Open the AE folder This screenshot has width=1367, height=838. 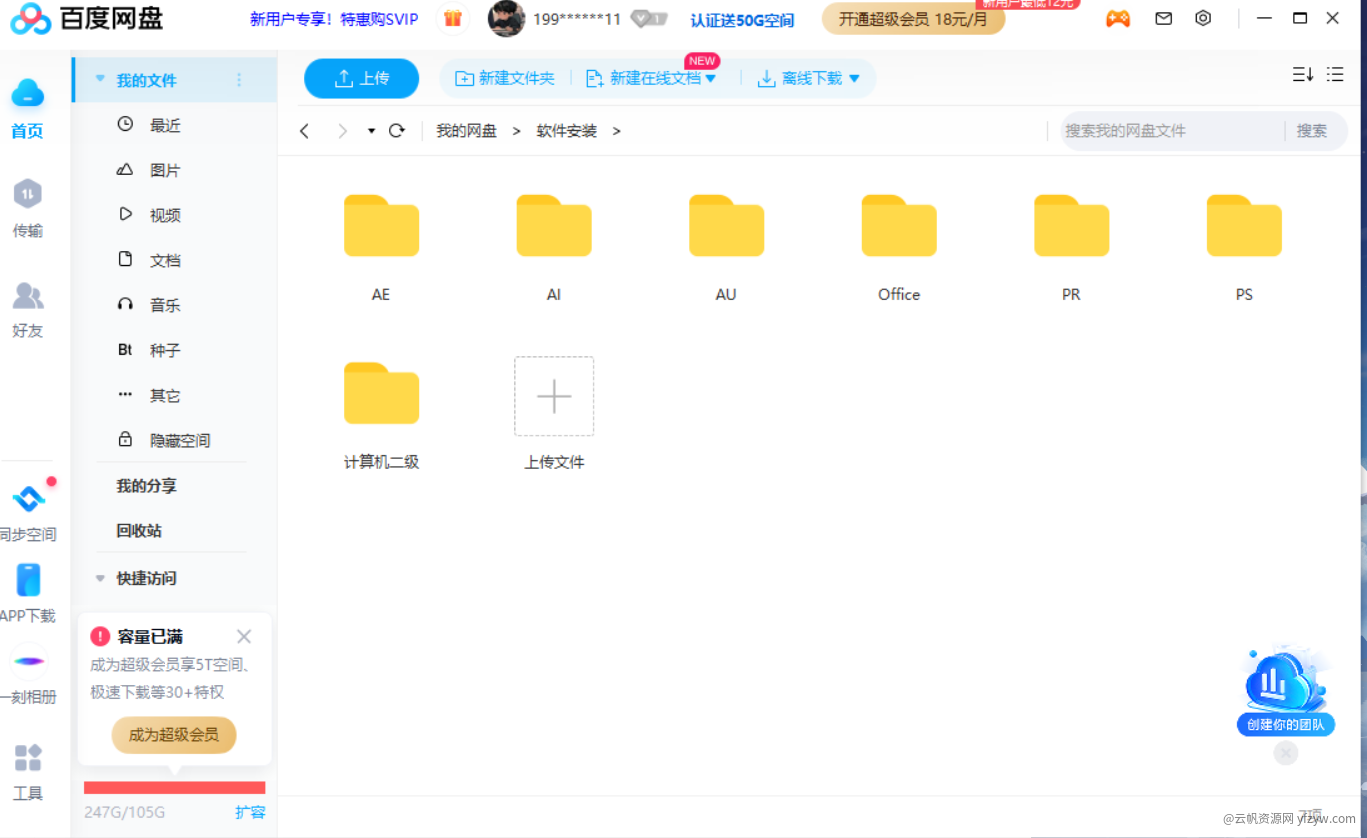[x=381, y=226]
